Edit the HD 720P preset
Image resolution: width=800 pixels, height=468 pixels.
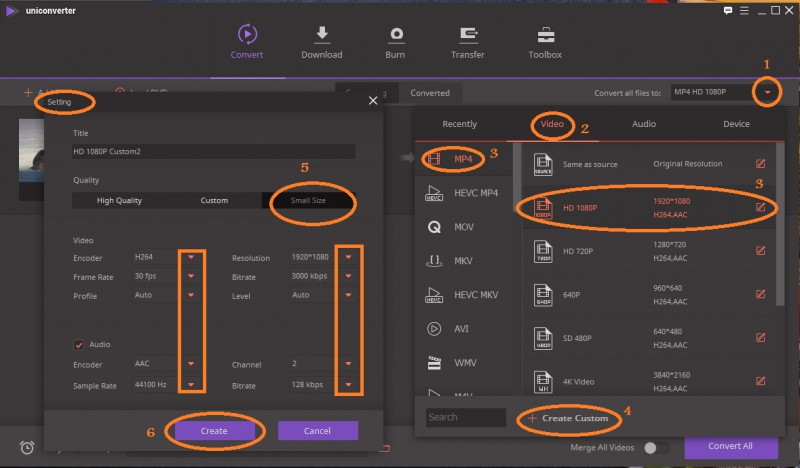tap(760, 250)
